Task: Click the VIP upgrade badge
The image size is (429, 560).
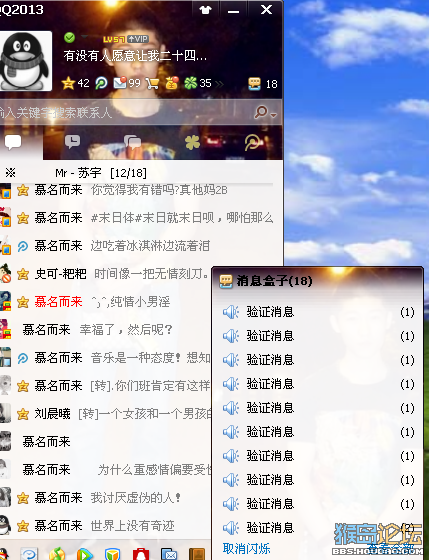Action: tap(138, 39)
